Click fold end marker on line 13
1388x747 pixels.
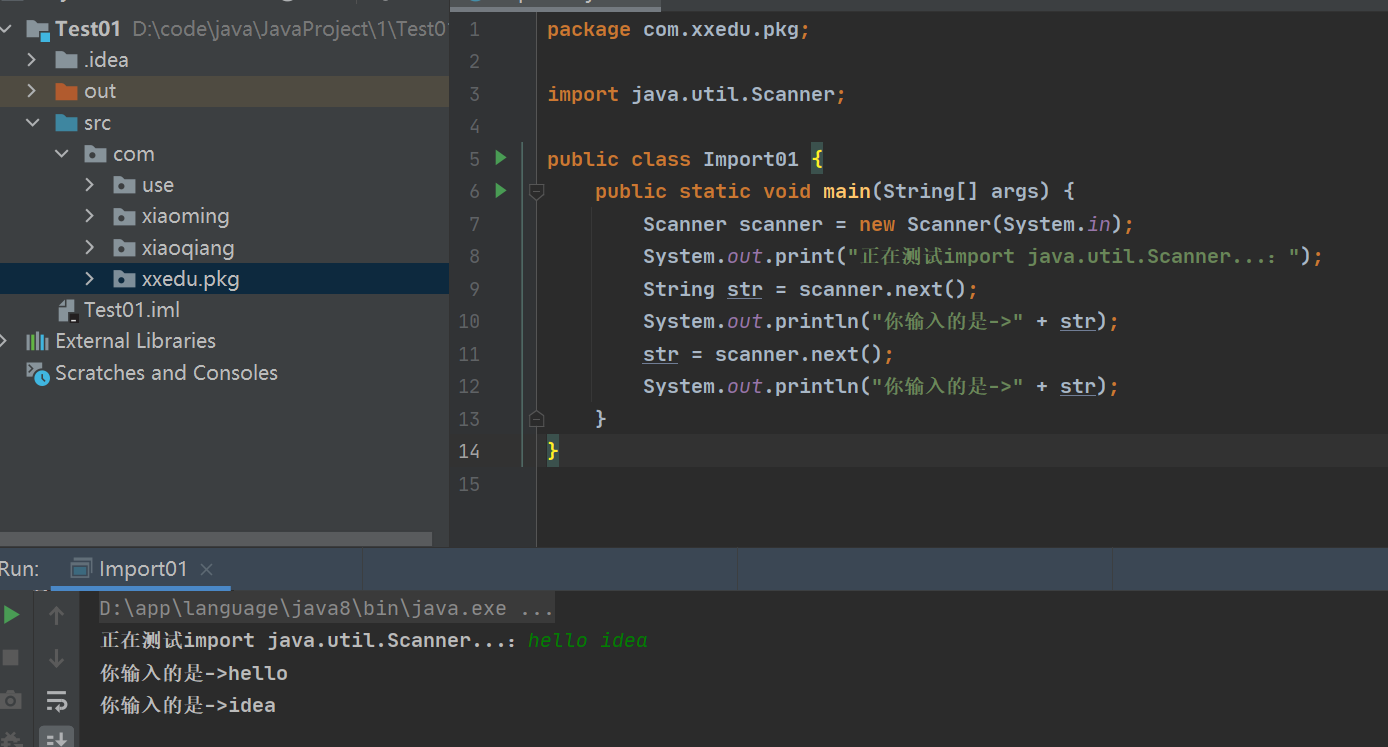coord(536,418)
